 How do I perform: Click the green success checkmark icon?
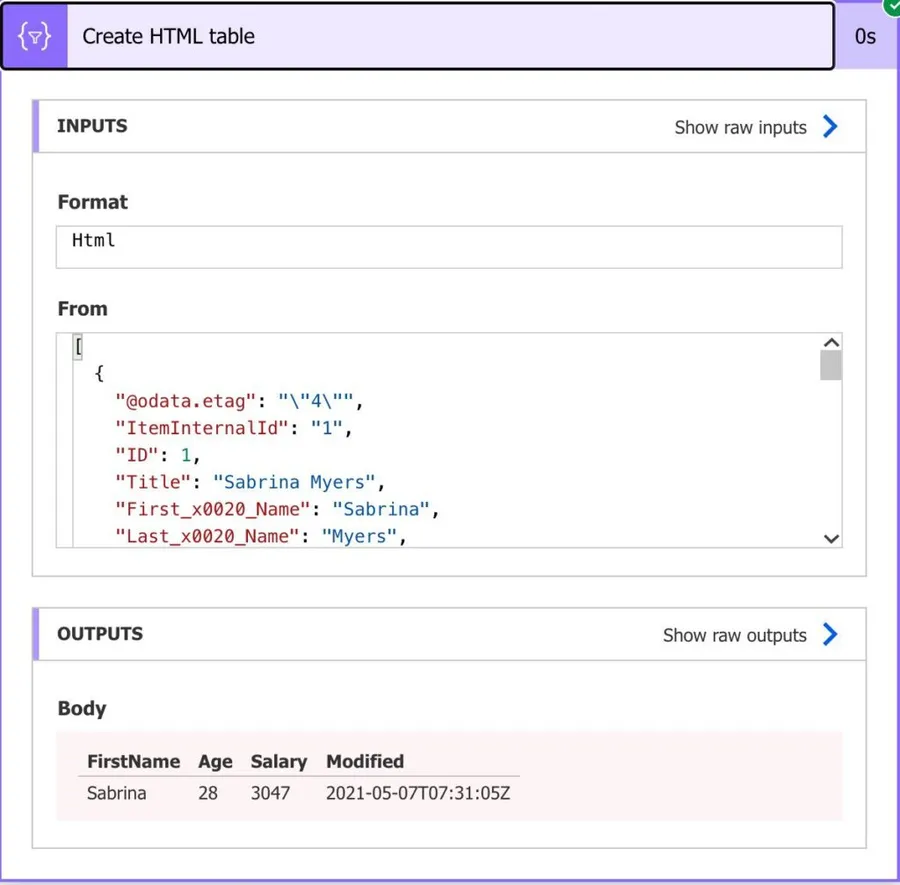890,6
